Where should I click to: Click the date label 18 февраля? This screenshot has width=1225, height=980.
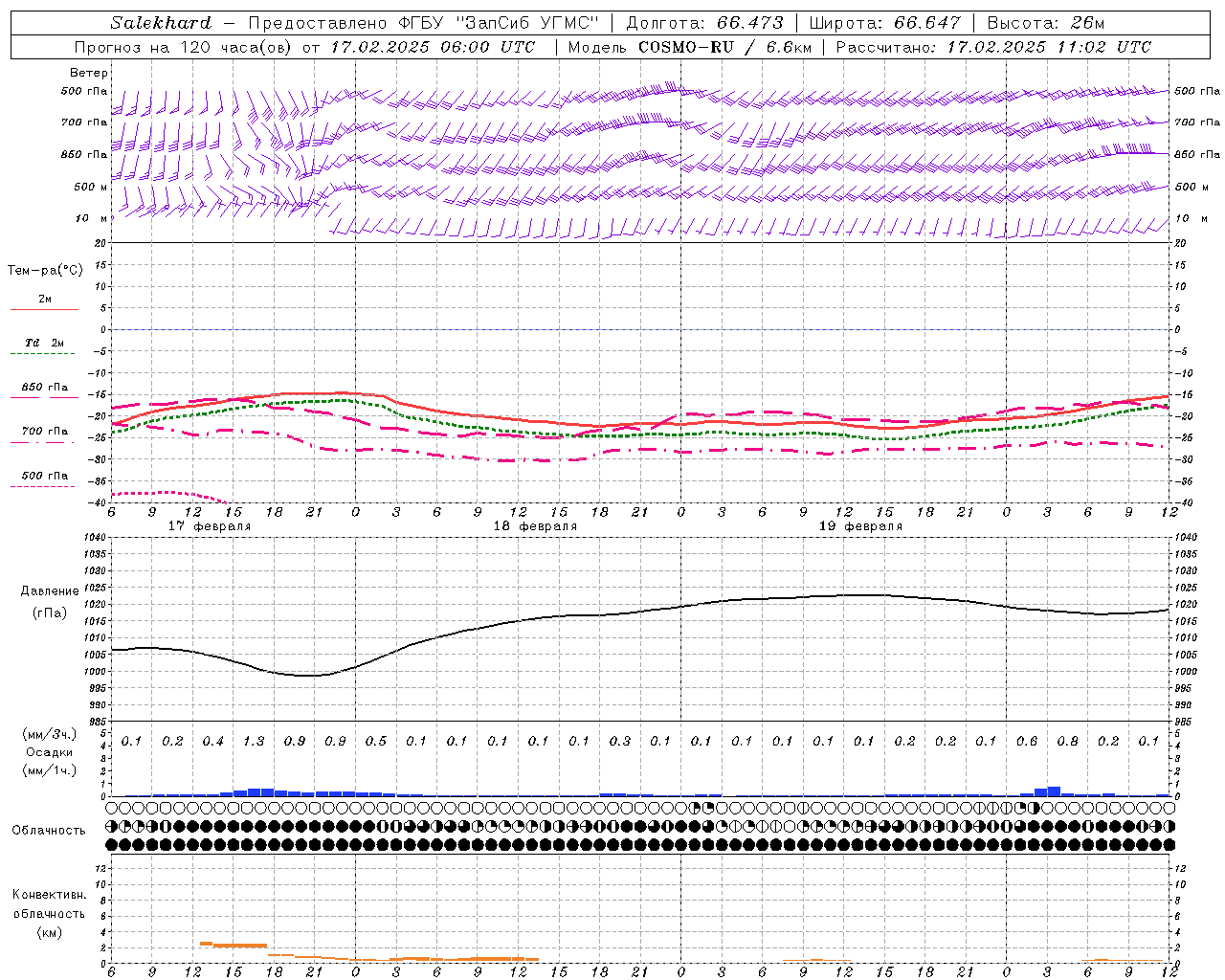pos(535,526)
